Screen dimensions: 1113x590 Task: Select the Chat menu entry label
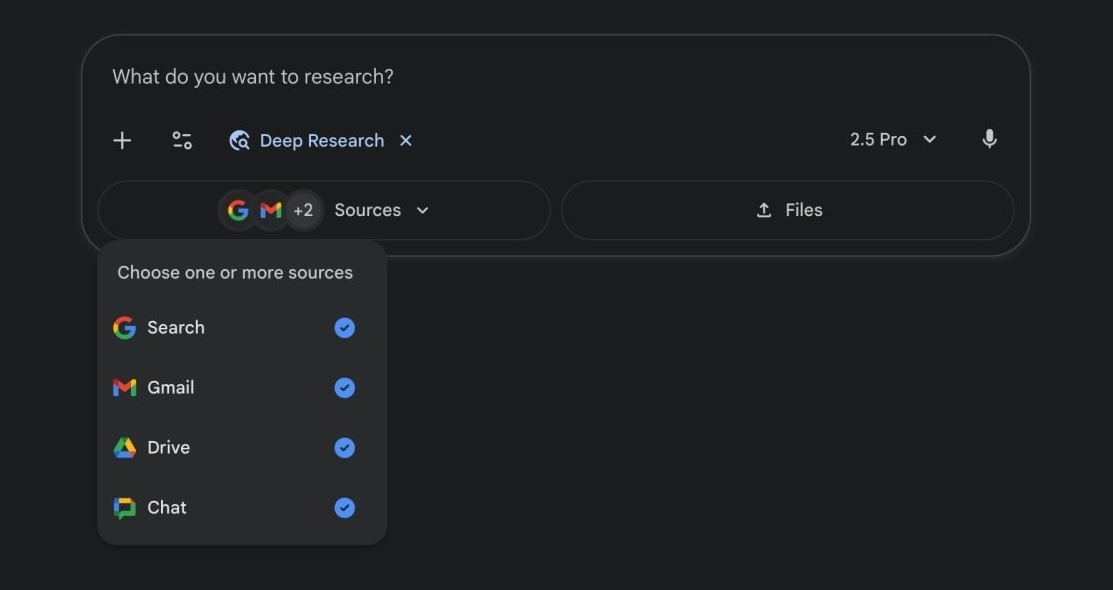(167, 508)
